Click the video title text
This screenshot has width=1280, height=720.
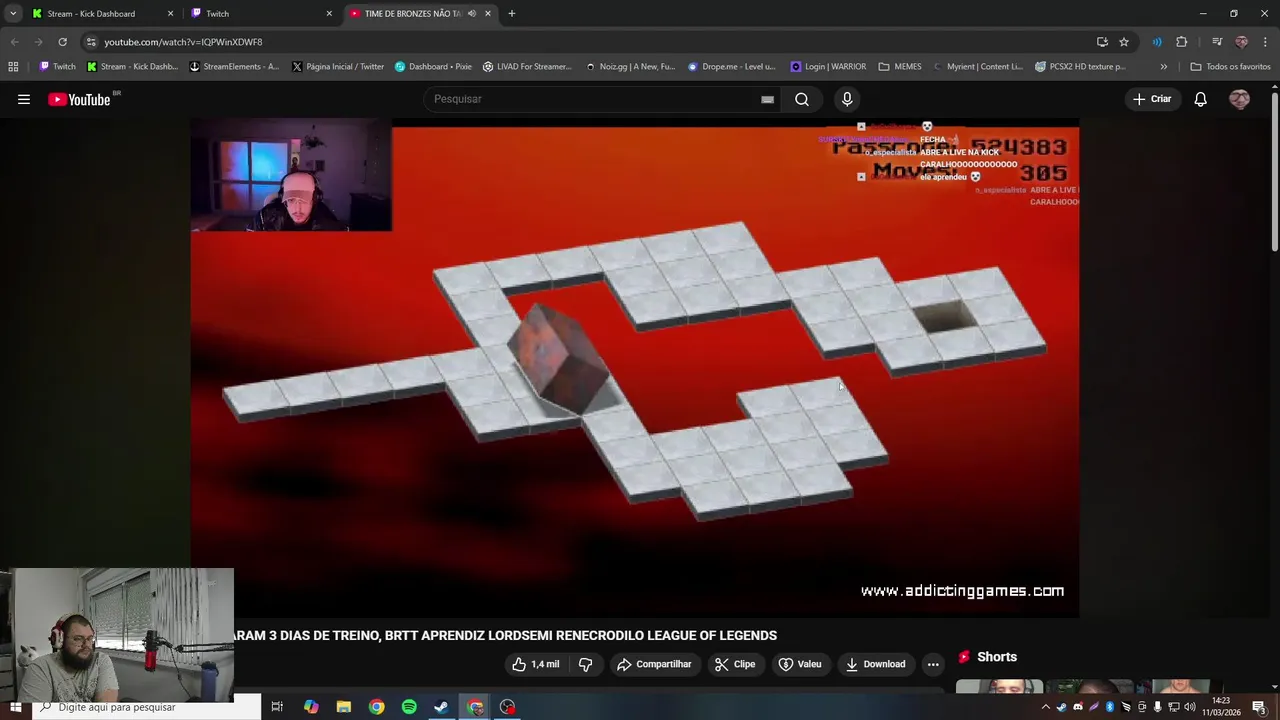pos(505,635)
